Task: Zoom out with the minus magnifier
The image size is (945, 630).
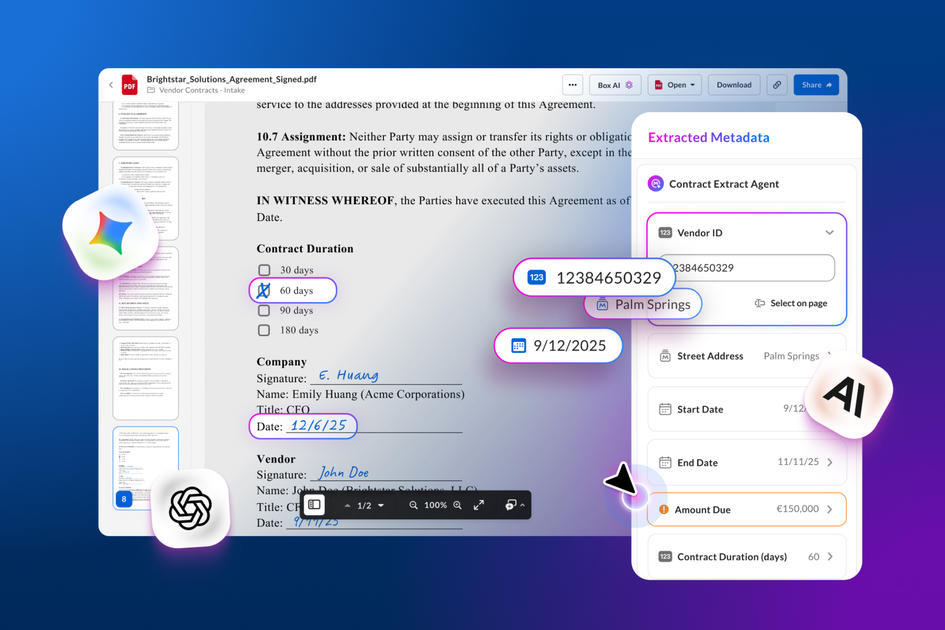Action: tap(413, 505)
